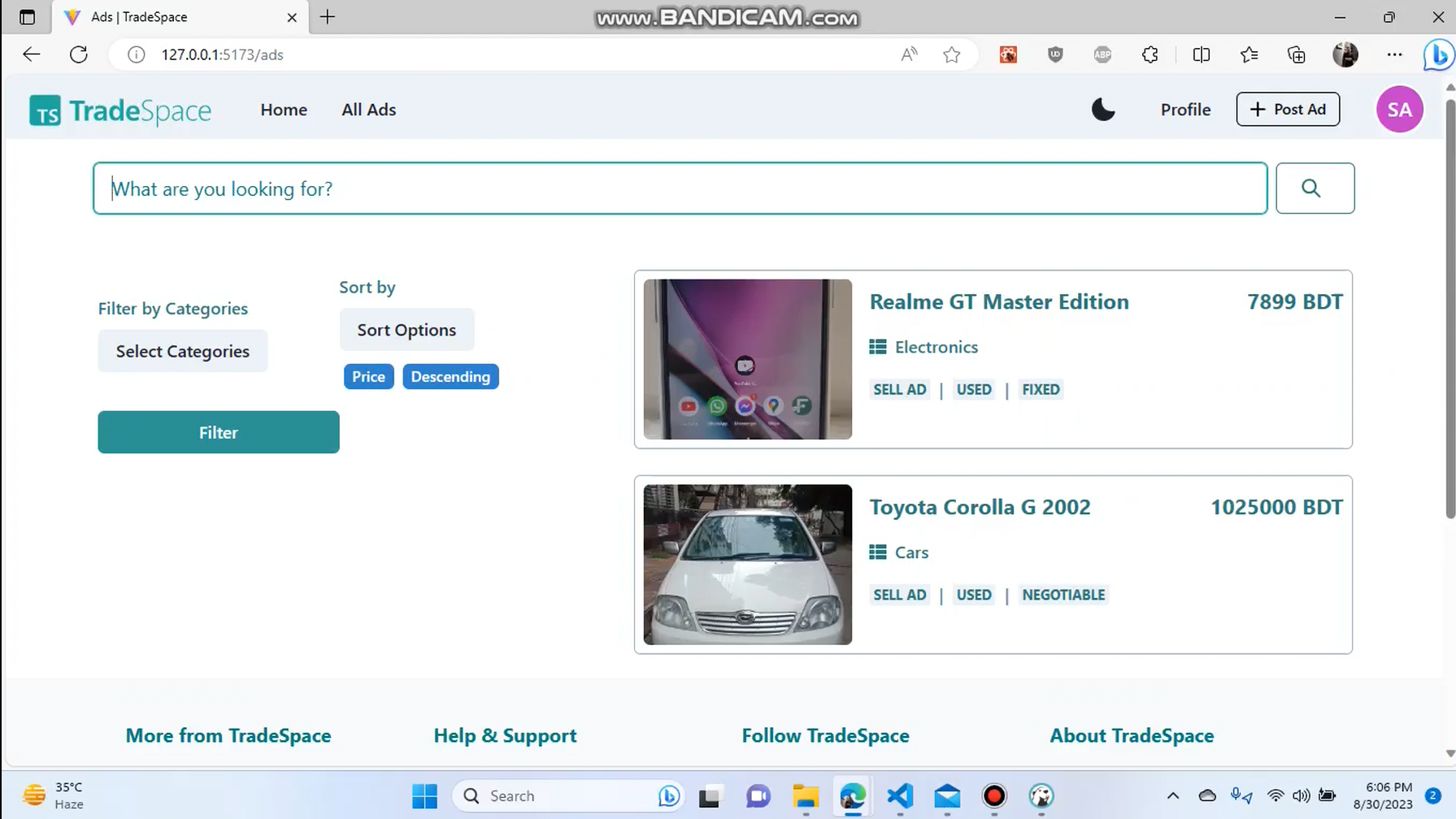The height and width of the screenshot is (819, 1456).
Task: Click the FIXED tag on Realme ad
Action: click(x=1041, y=389)
